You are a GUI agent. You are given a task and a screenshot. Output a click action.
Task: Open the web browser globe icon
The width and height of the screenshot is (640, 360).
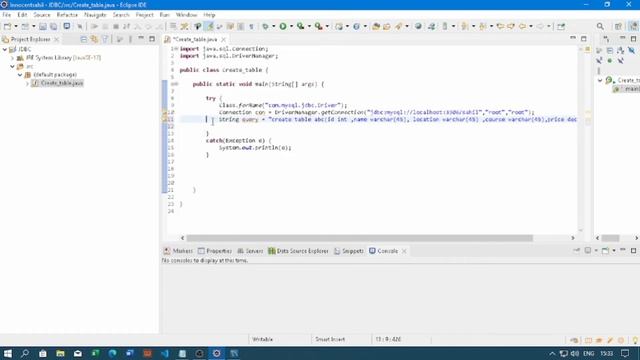418,26
